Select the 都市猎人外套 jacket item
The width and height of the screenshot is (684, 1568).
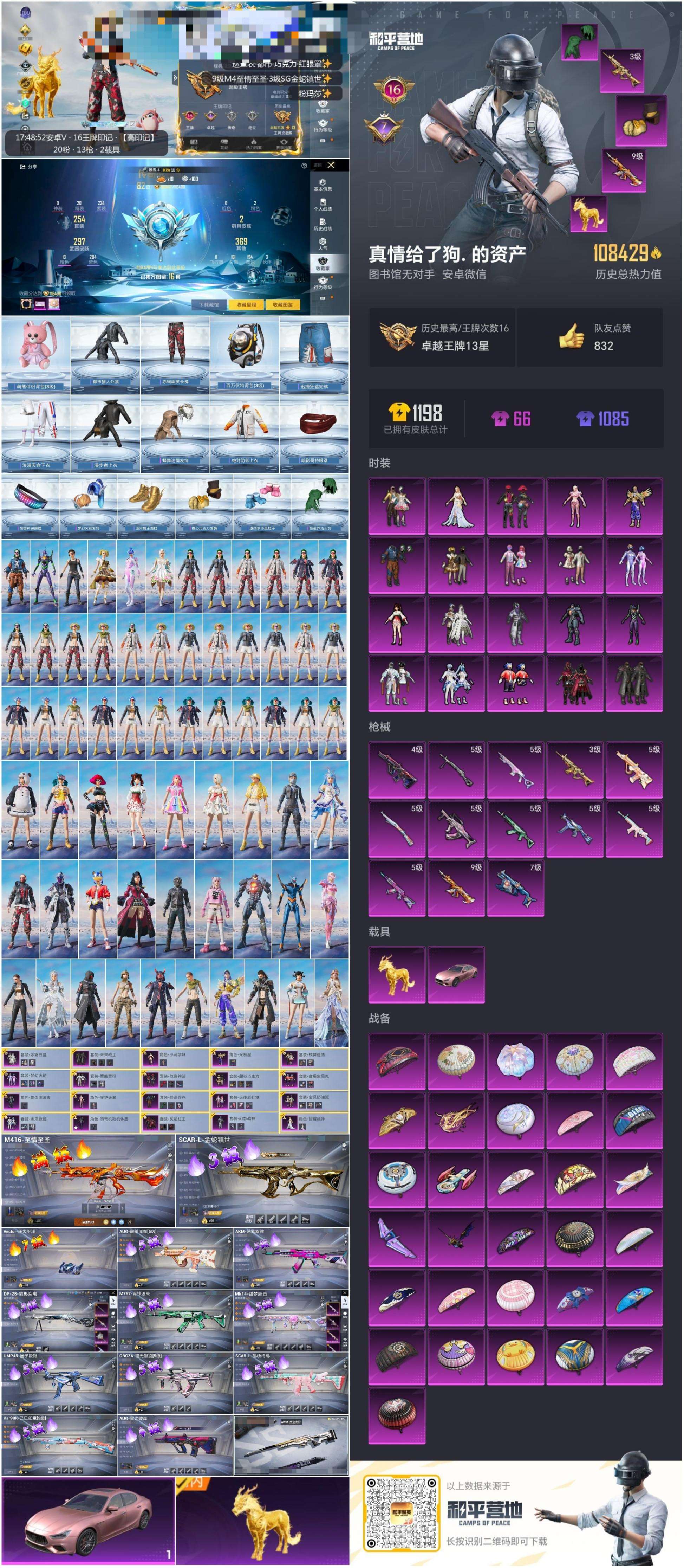(105, 355)
